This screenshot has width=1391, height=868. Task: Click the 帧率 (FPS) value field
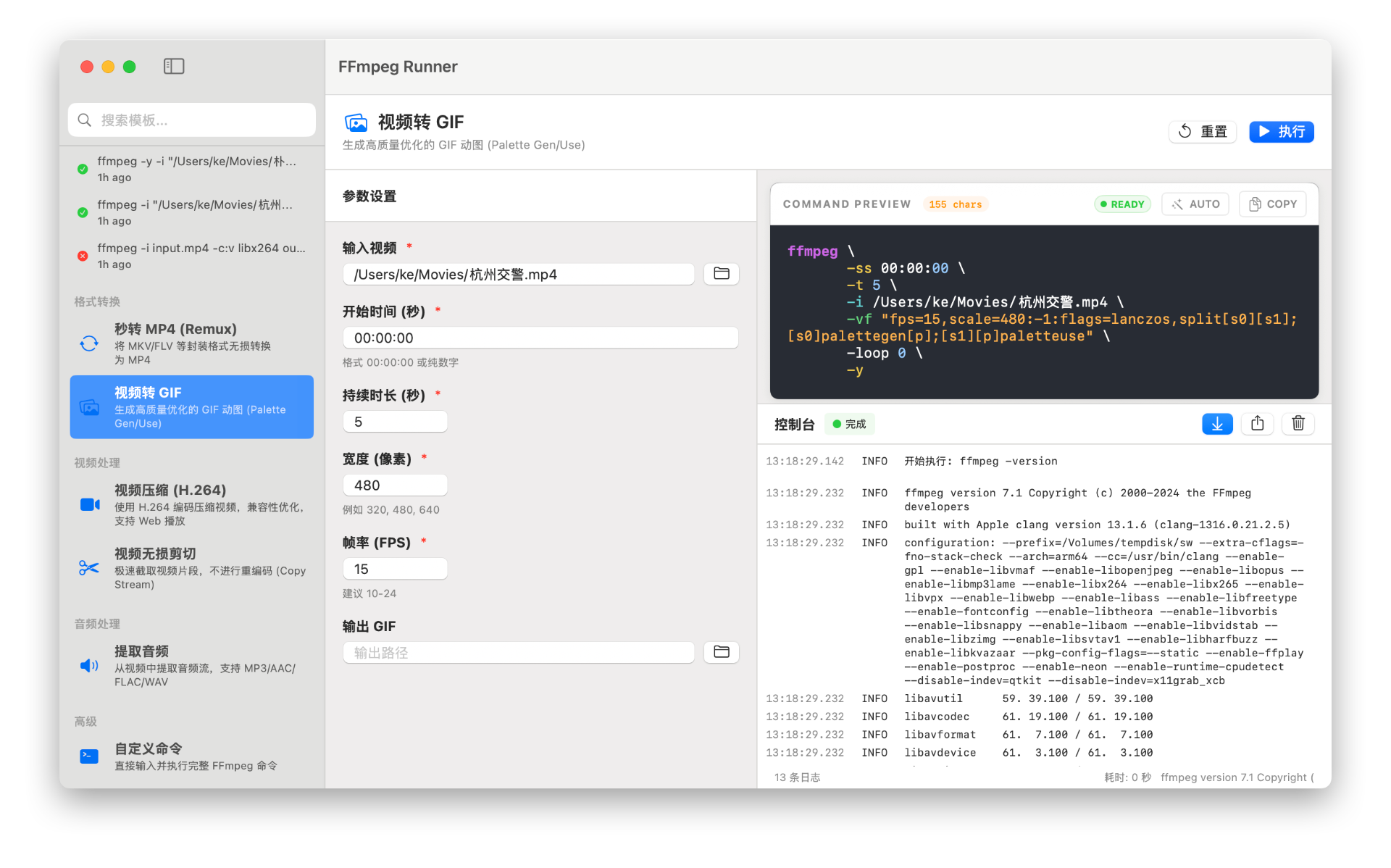[x=396, y=569]
